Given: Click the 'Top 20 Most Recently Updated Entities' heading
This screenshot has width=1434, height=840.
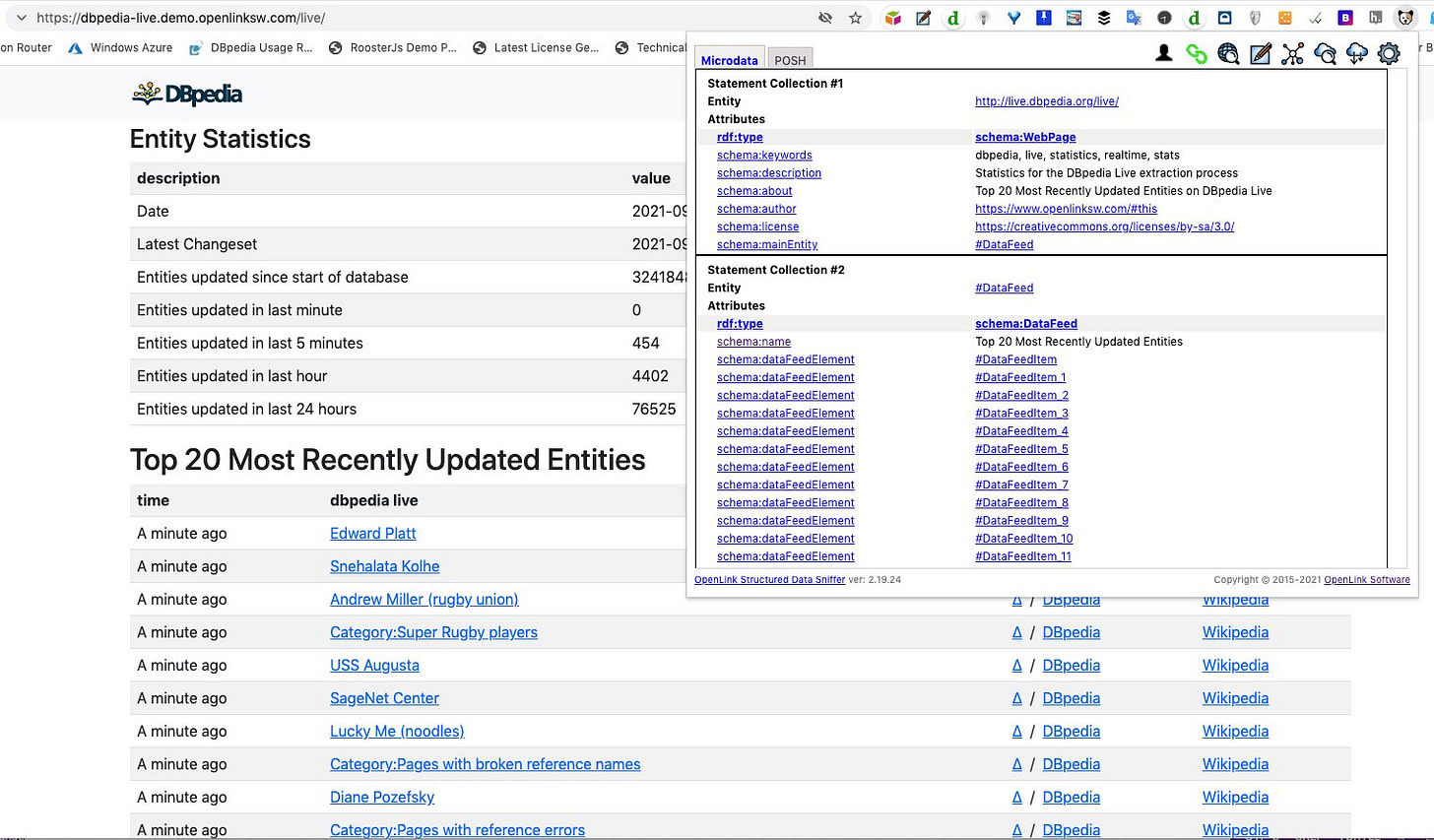Looking at the screenshot, I should pyautogui.click(x=388, y=460).
